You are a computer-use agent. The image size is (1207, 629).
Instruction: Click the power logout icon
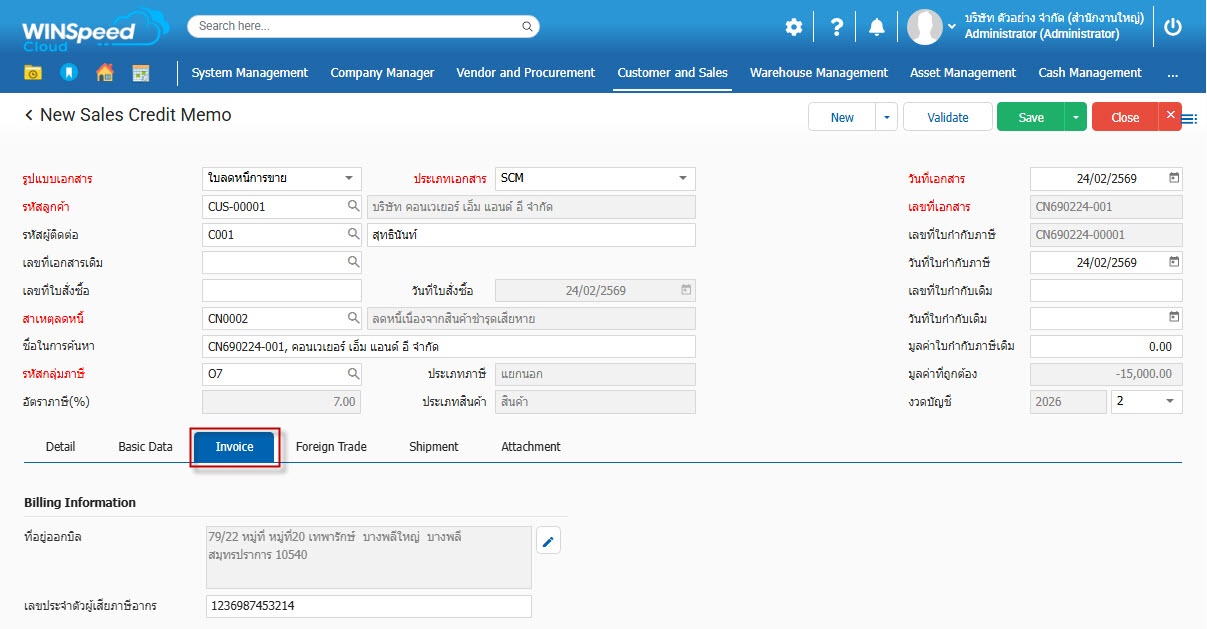pos(1173,27)
